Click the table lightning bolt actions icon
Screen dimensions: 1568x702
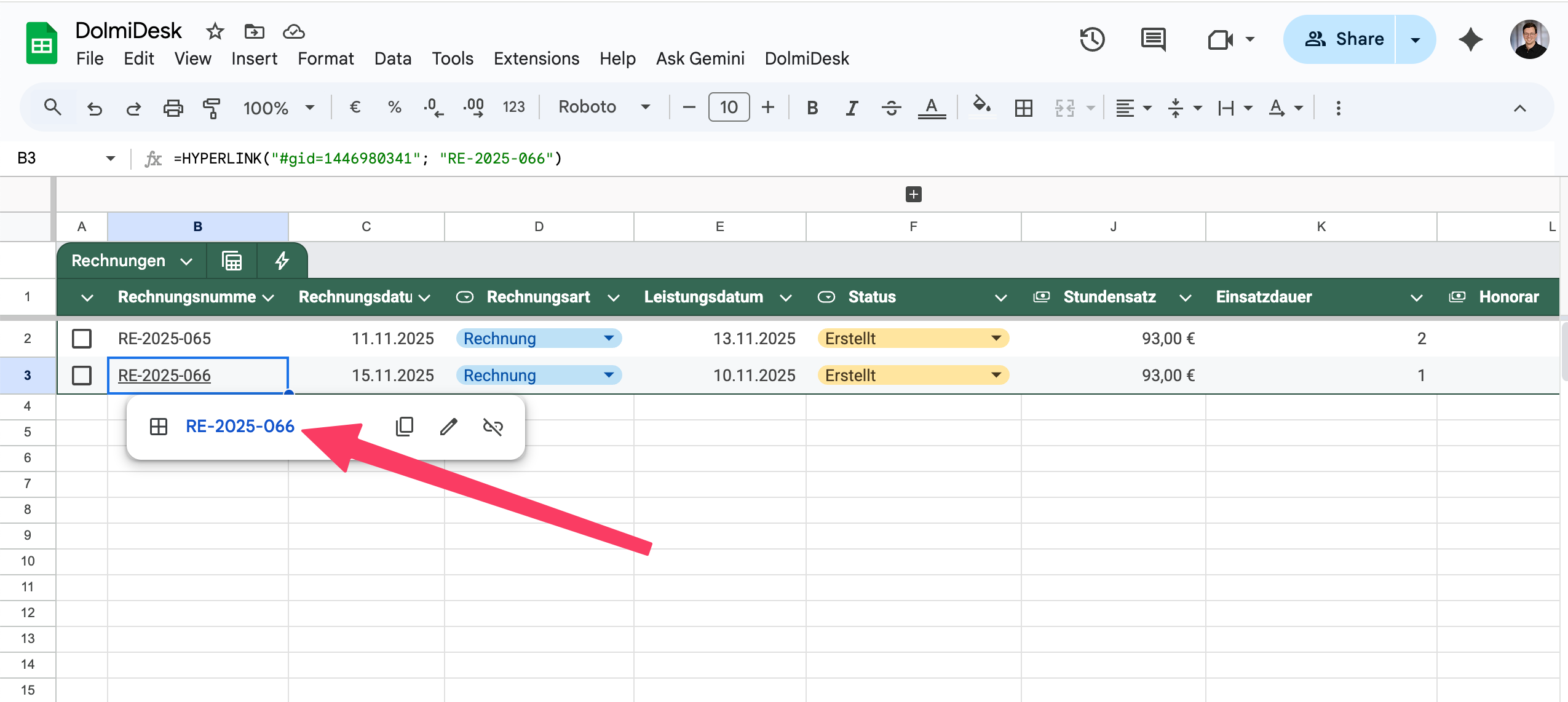[282, 261]
